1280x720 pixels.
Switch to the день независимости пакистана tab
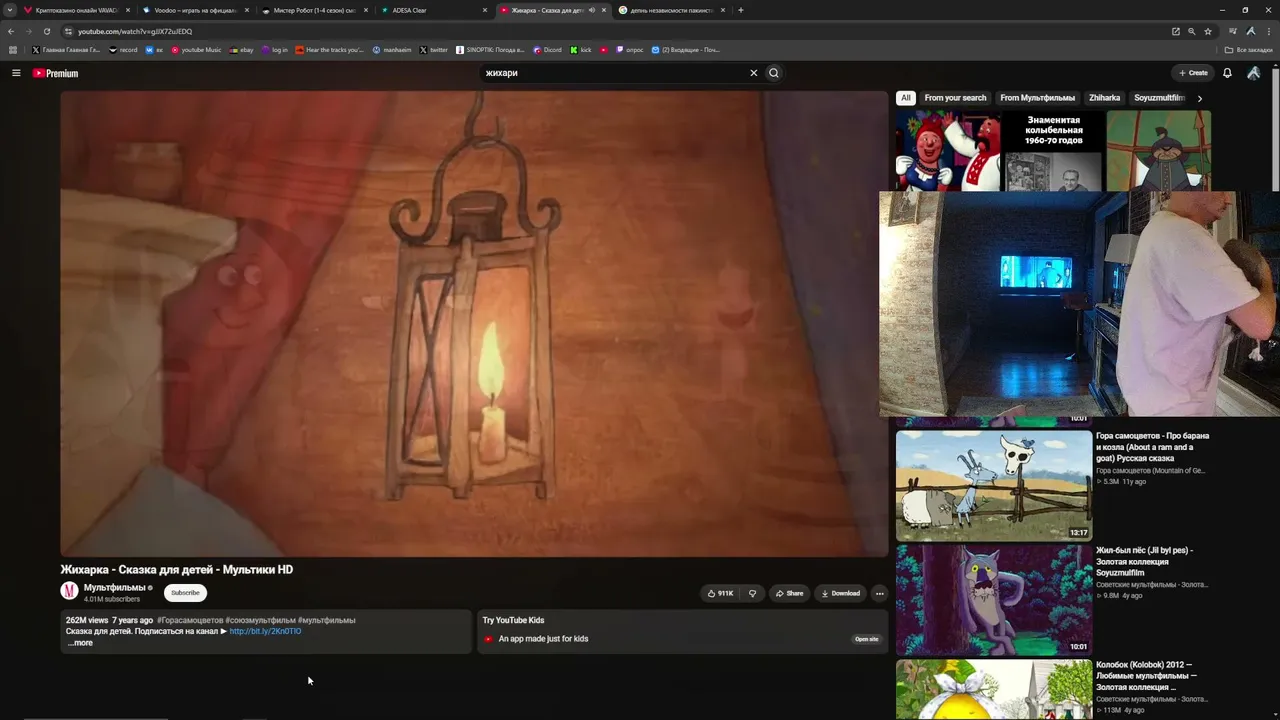point(671,10)
